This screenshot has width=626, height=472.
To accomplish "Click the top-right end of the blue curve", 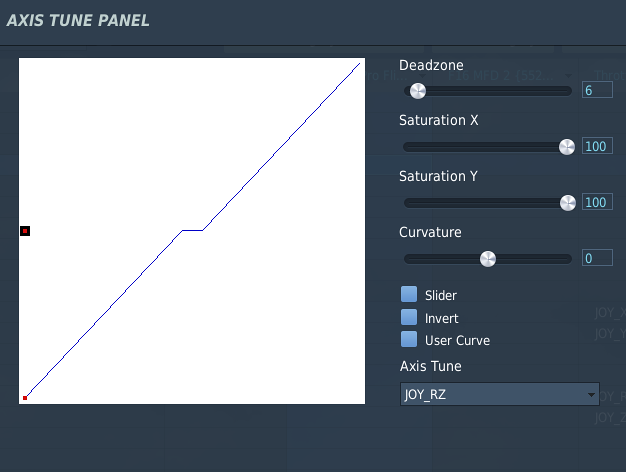I will (x=359, y=63).
